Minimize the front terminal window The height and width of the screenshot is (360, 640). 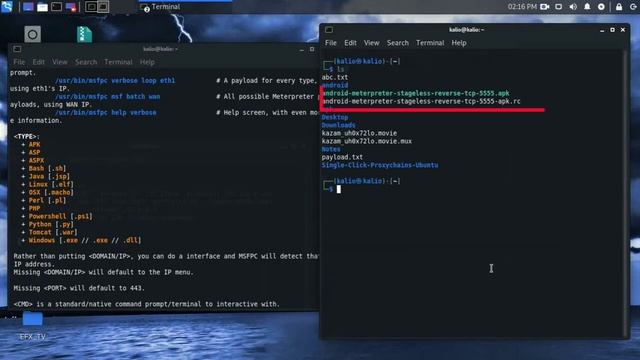tap(602, 30)
